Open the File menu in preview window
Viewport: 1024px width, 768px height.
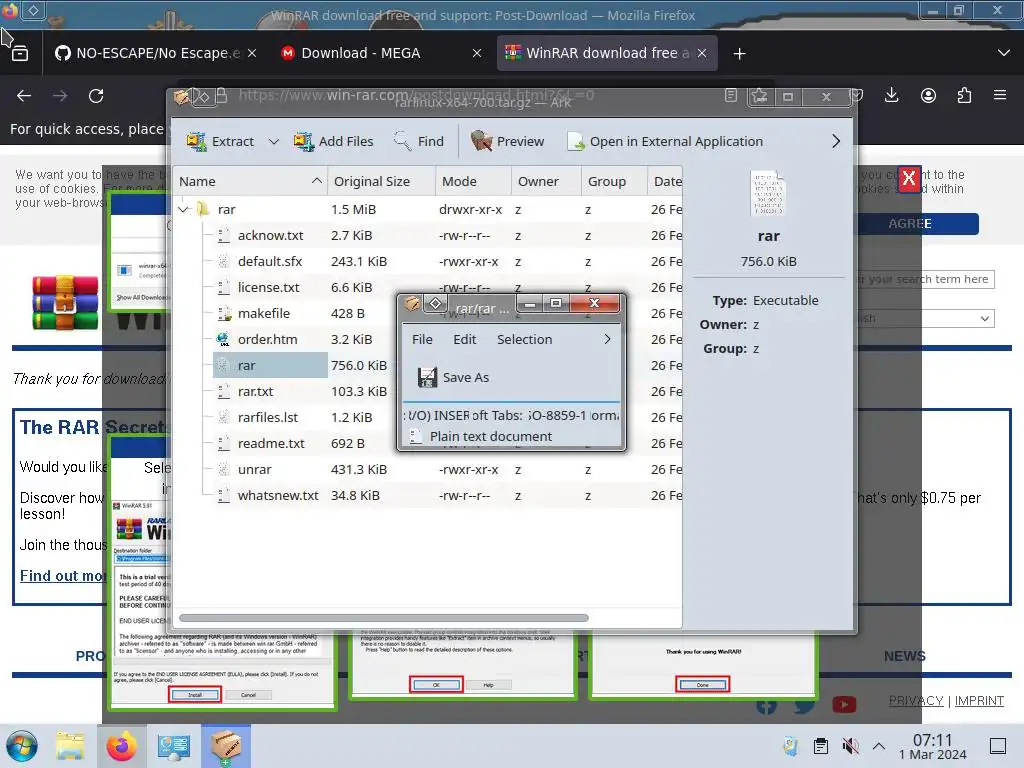pyautogui.click(x=422, y=340)
